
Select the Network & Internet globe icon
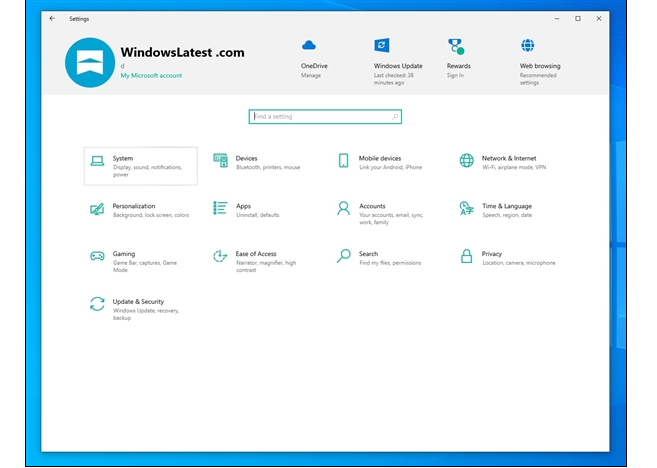(466, 160)
